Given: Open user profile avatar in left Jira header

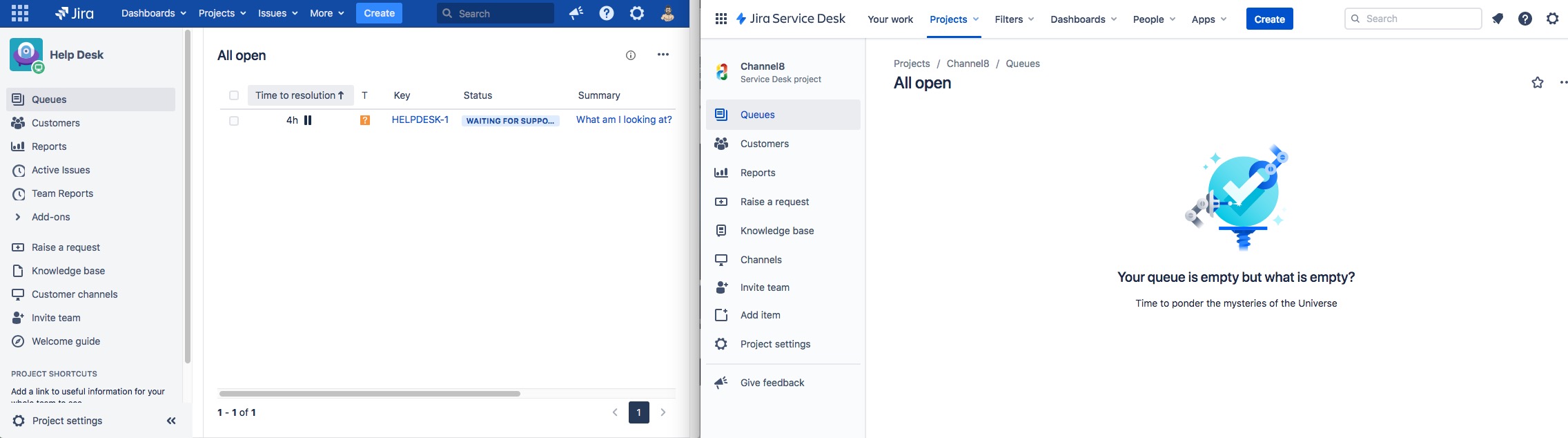Looking at the screenshot, I should [x=667, y=13].
